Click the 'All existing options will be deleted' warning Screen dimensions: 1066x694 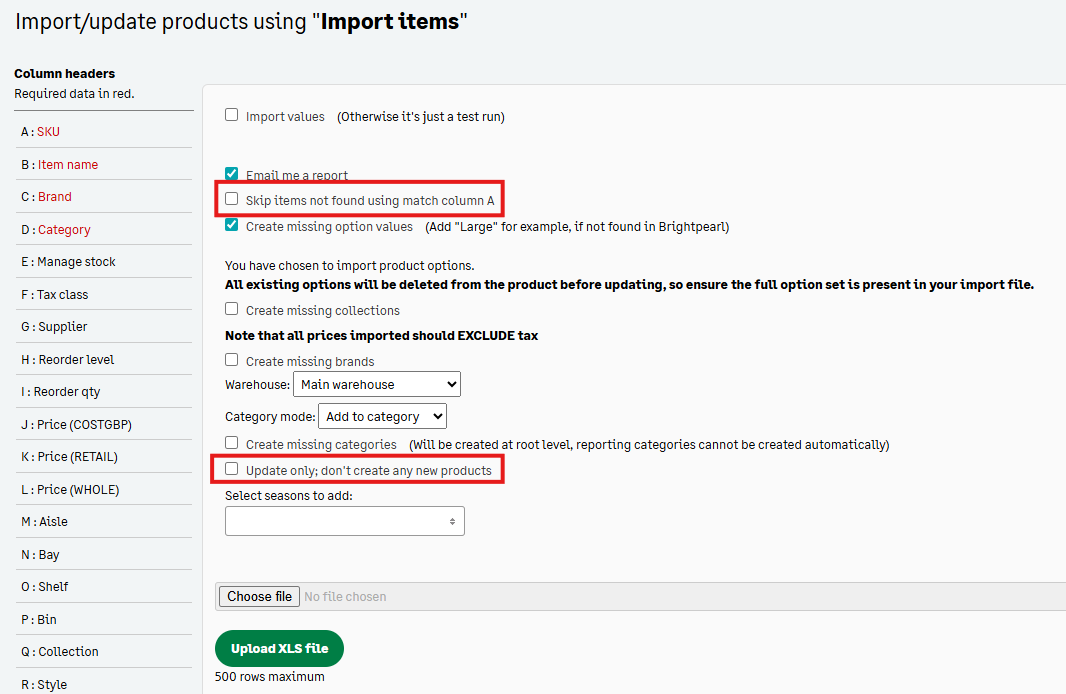pyautogui.click(x=630, y=285)
